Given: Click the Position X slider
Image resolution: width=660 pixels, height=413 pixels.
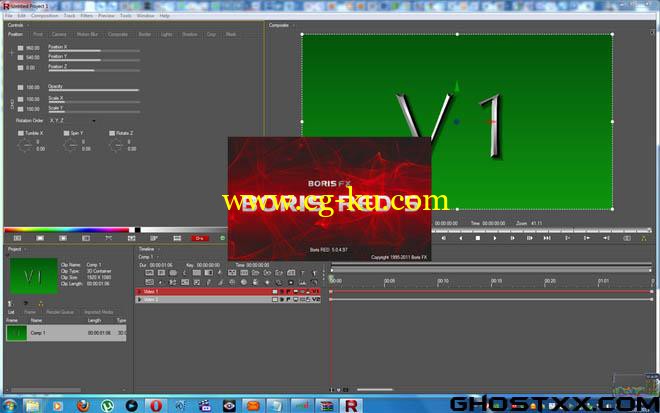Looking at the screenshot, I should (93, 51).
